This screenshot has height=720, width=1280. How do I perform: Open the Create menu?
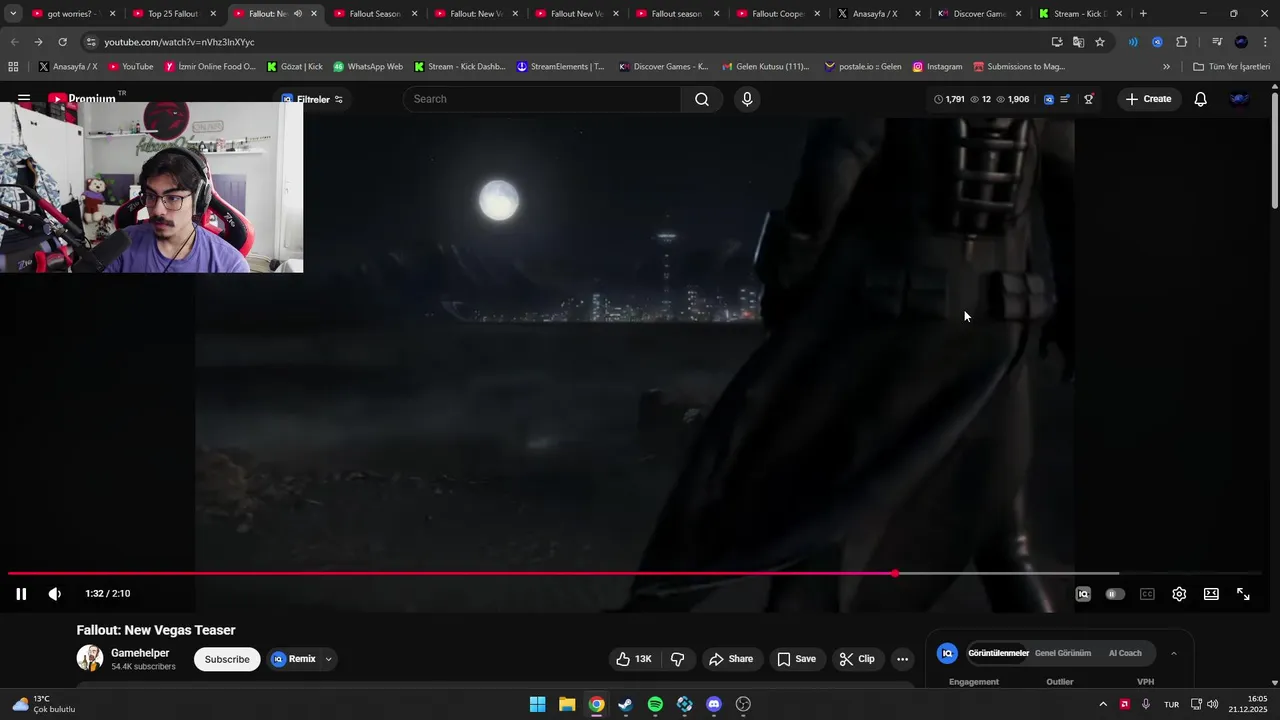click(x=1148, y=99)
